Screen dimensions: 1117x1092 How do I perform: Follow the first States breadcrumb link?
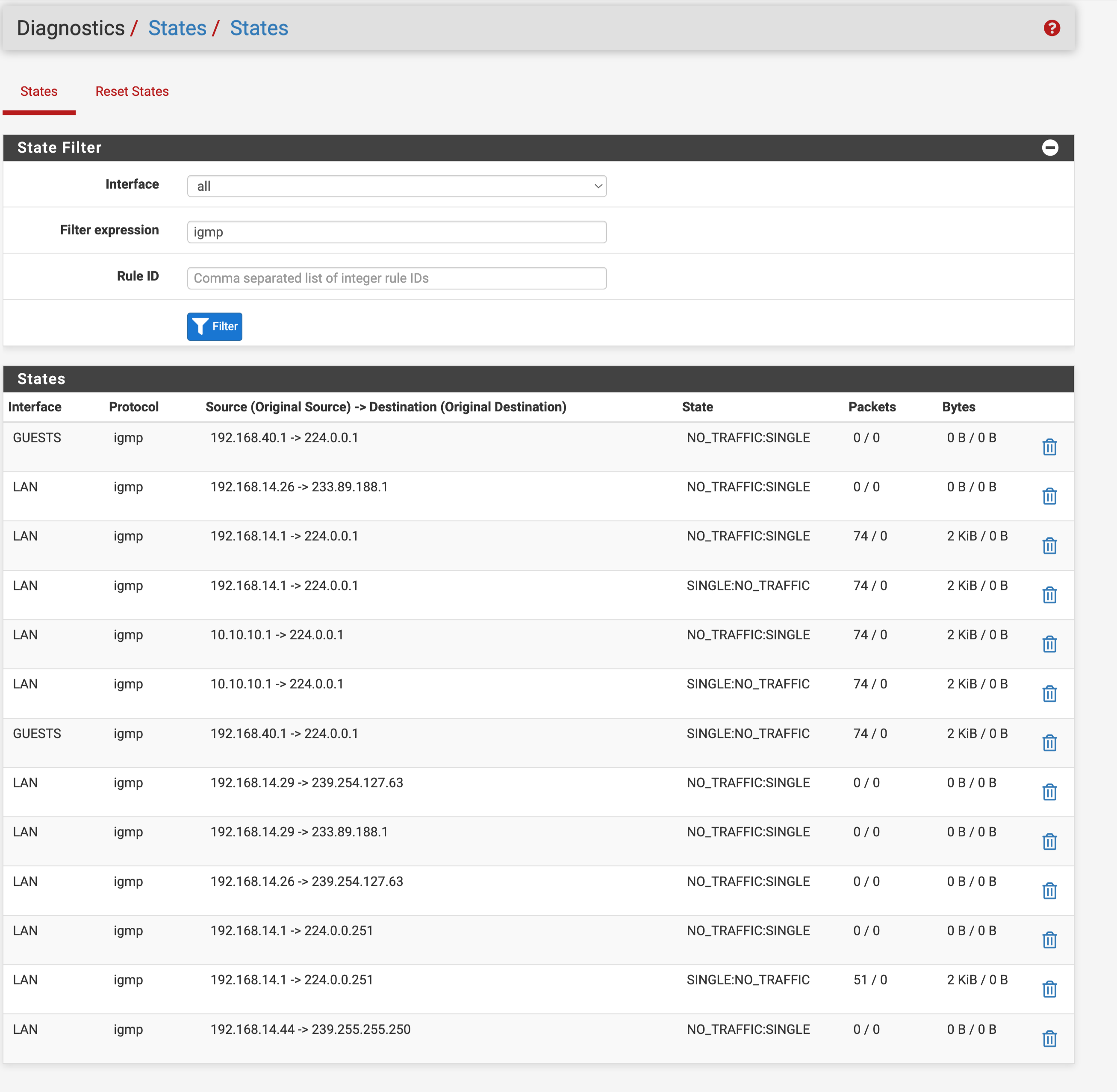click(177, 28)
